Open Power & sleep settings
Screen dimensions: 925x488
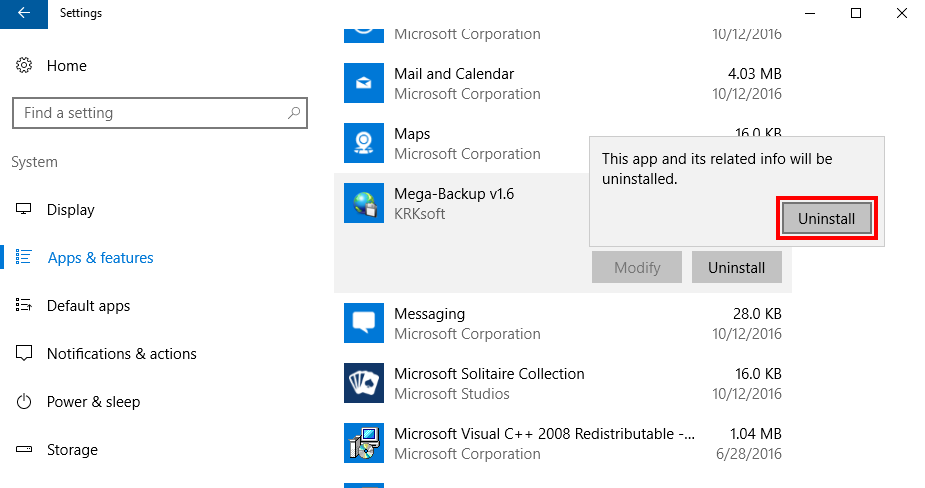[93, 402]
